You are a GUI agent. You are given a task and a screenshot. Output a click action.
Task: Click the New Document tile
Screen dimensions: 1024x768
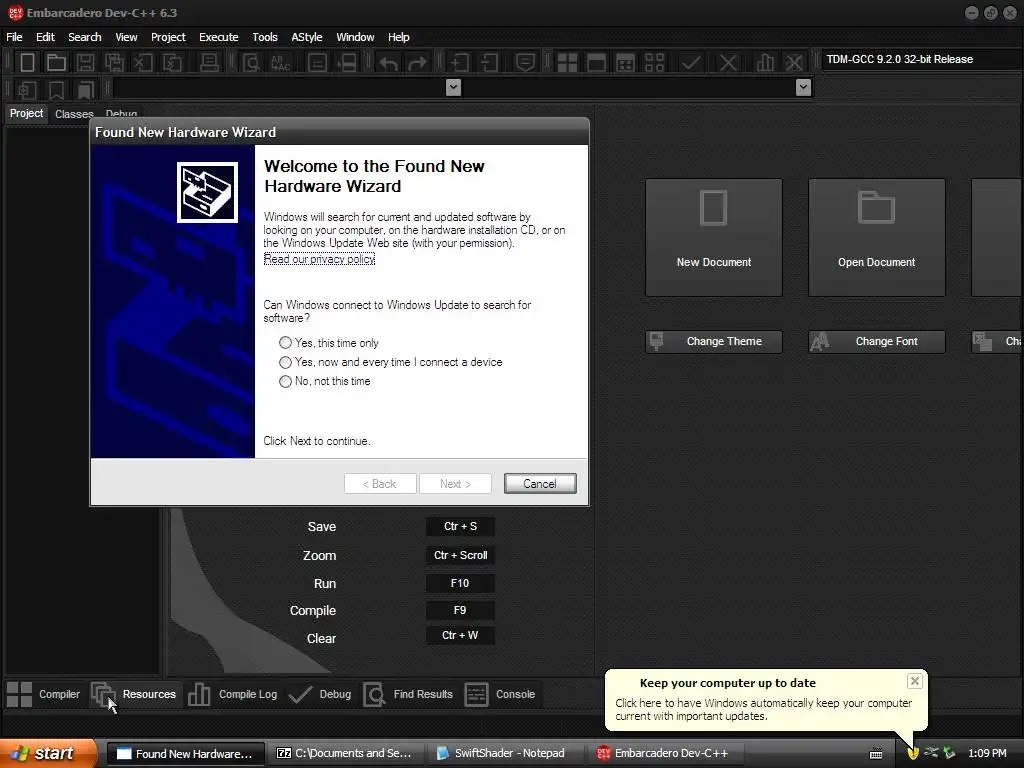pos(714,238)
